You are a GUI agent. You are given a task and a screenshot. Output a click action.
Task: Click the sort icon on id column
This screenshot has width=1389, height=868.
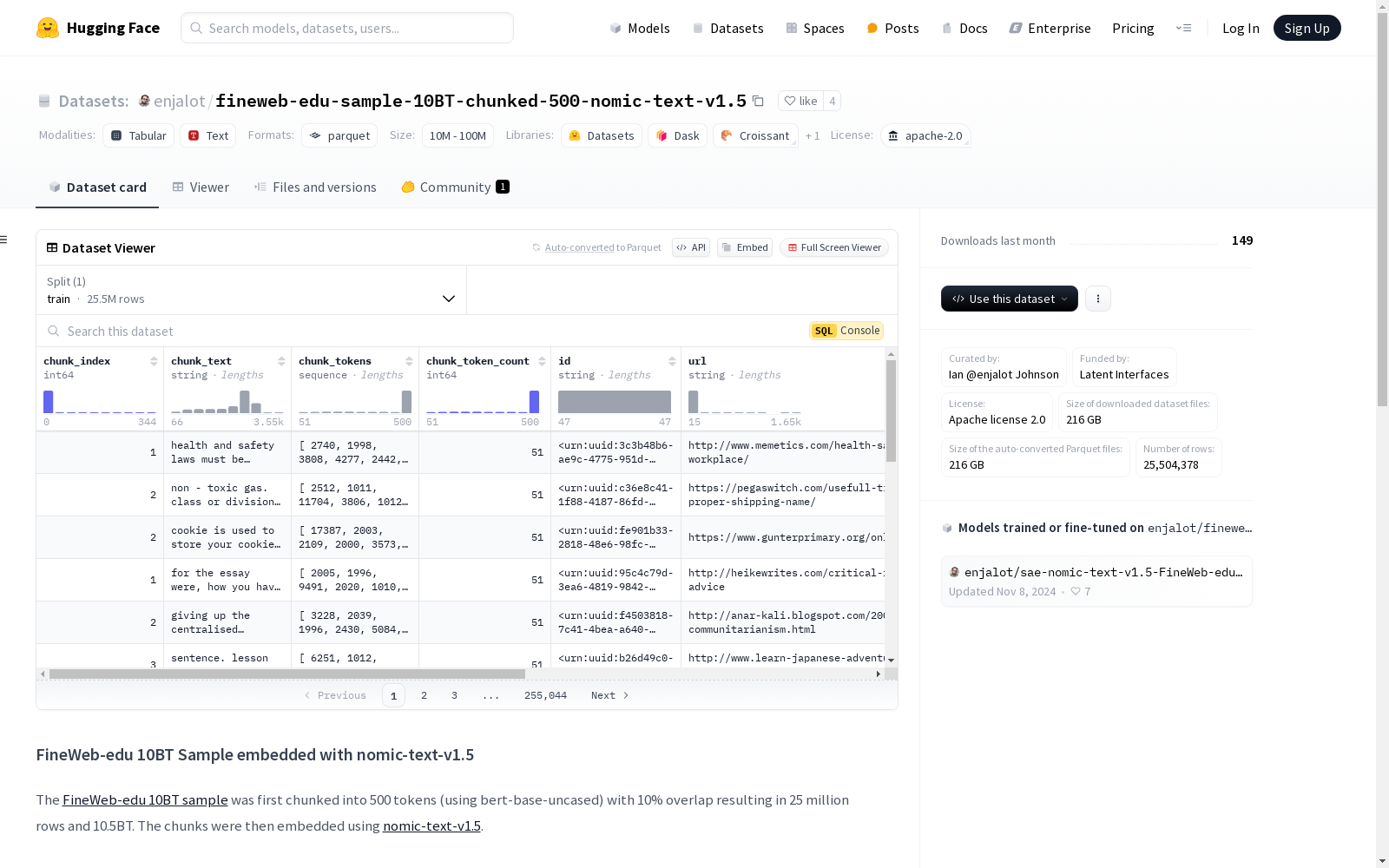pos(672,361)
